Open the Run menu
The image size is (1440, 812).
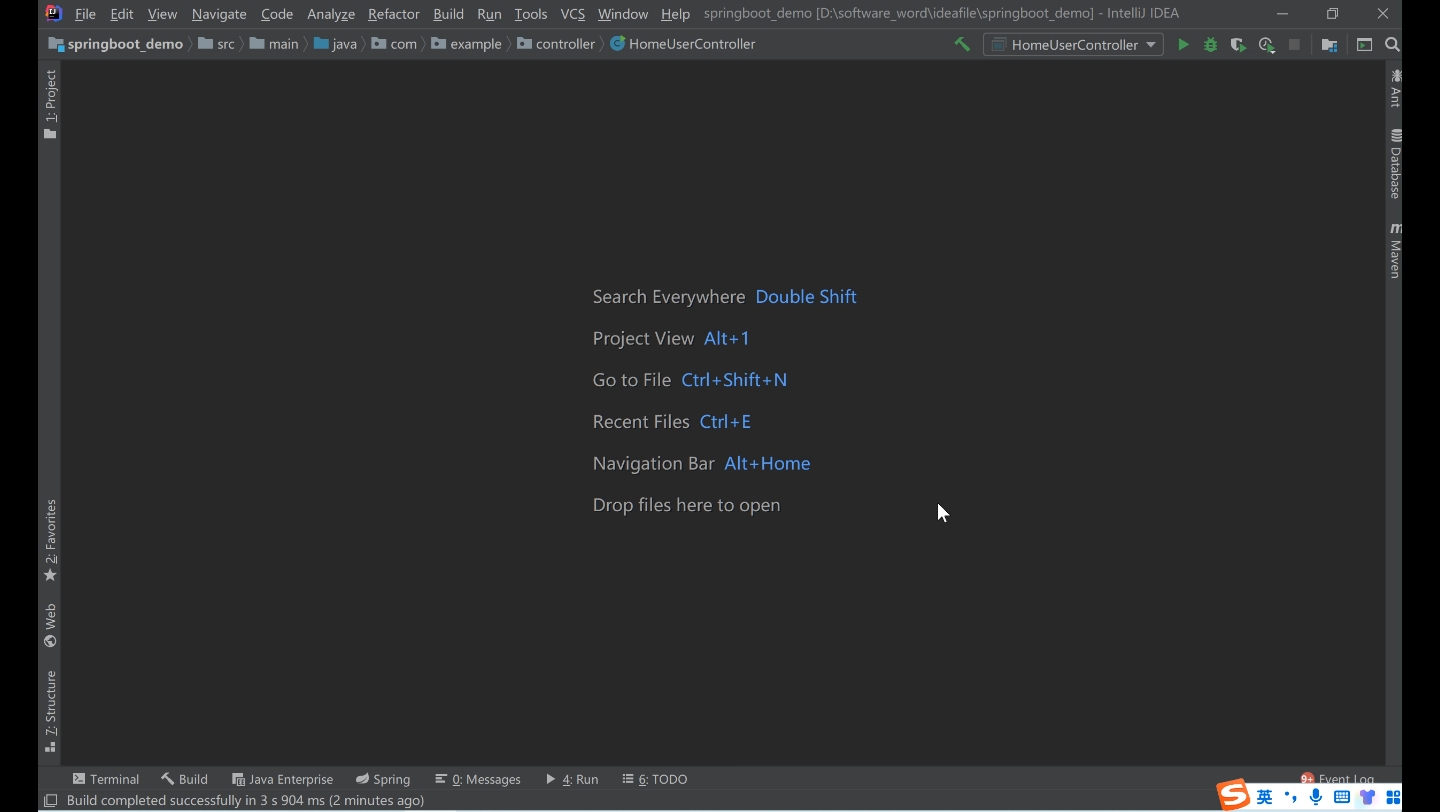tap(489, 14)
